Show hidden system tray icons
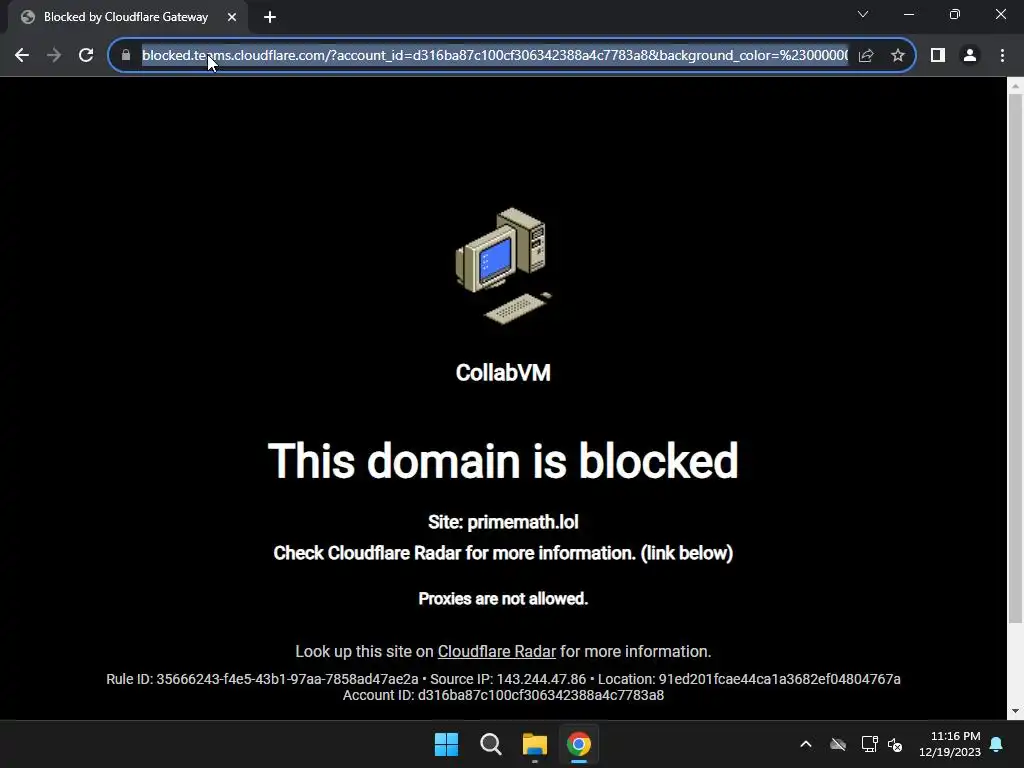Image resolution: width=1024 pixels, height=768 pixels. coord(806,744)
